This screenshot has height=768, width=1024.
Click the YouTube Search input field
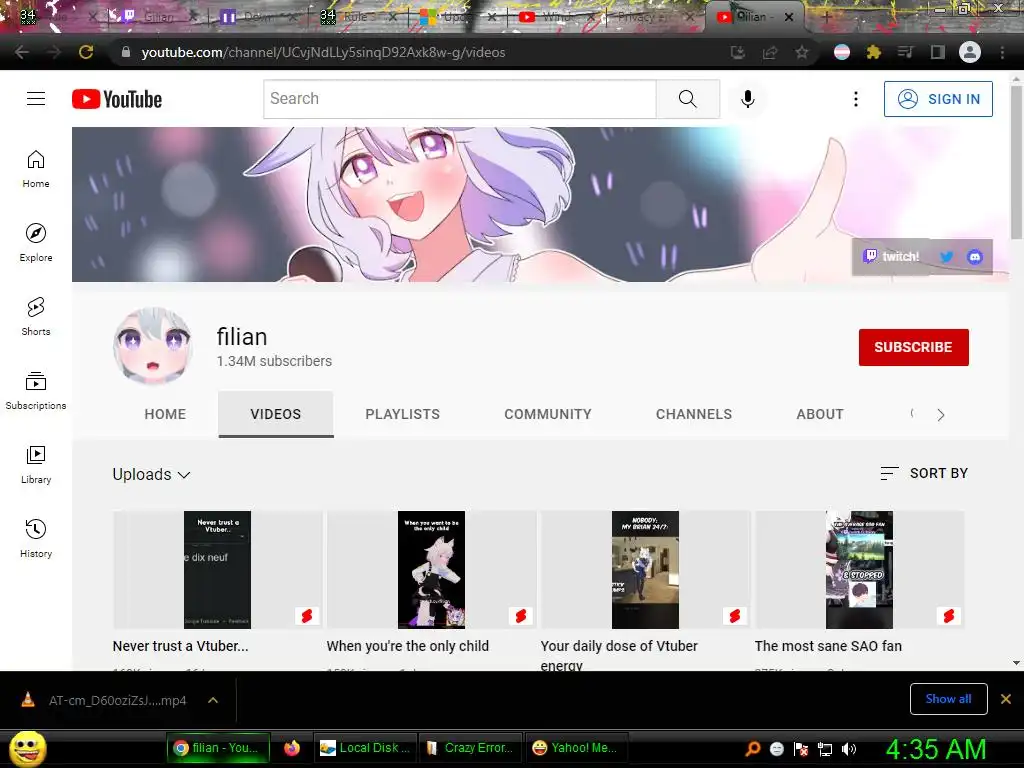pyautogui.click(x=460, y=99)
